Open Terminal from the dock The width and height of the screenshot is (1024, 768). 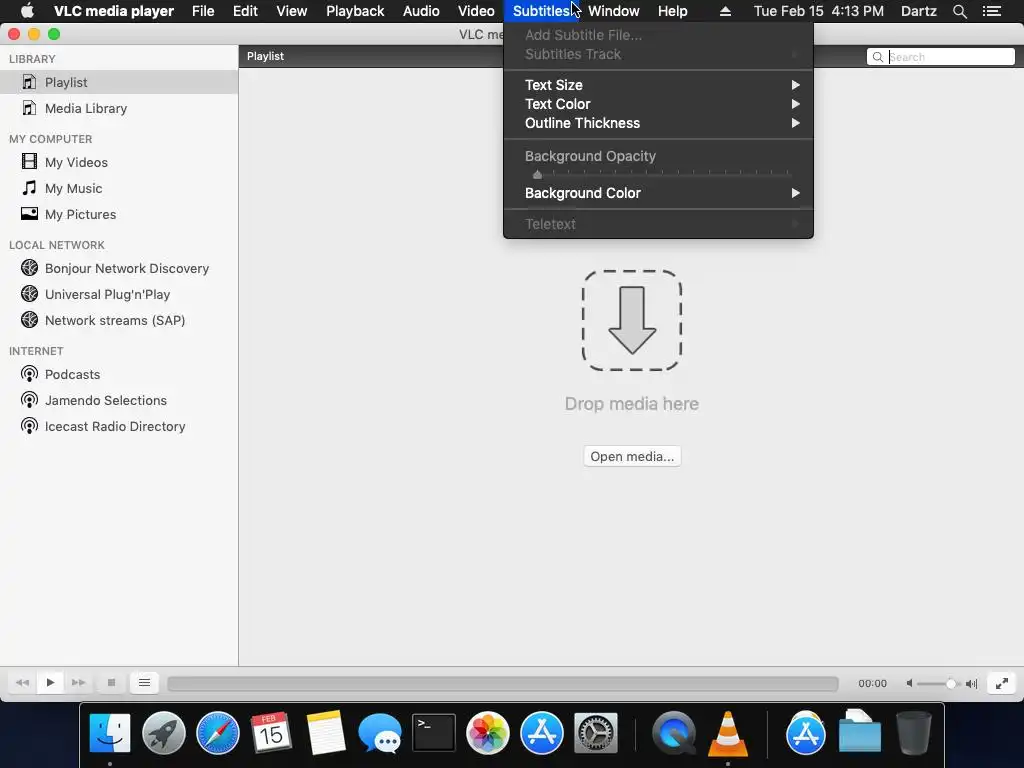point(434,733)
